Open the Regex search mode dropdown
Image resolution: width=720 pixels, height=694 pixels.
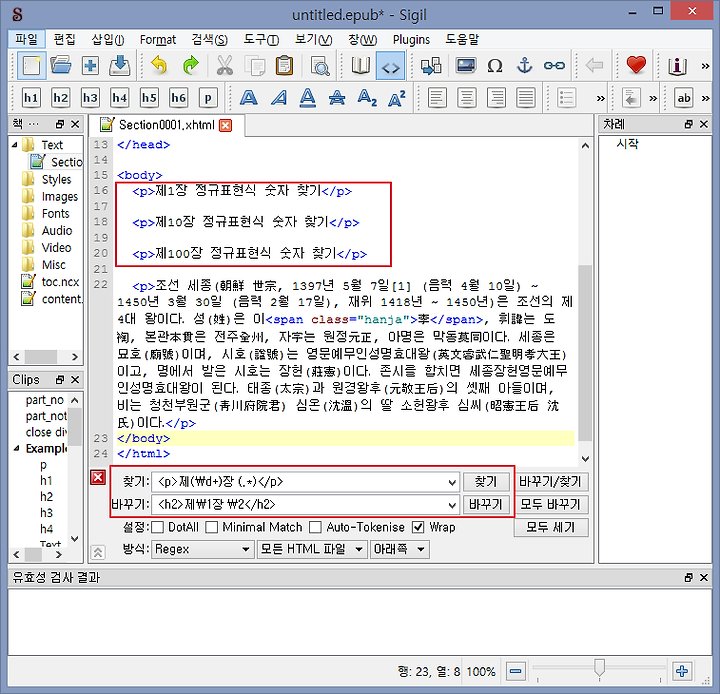pos(202,549)
